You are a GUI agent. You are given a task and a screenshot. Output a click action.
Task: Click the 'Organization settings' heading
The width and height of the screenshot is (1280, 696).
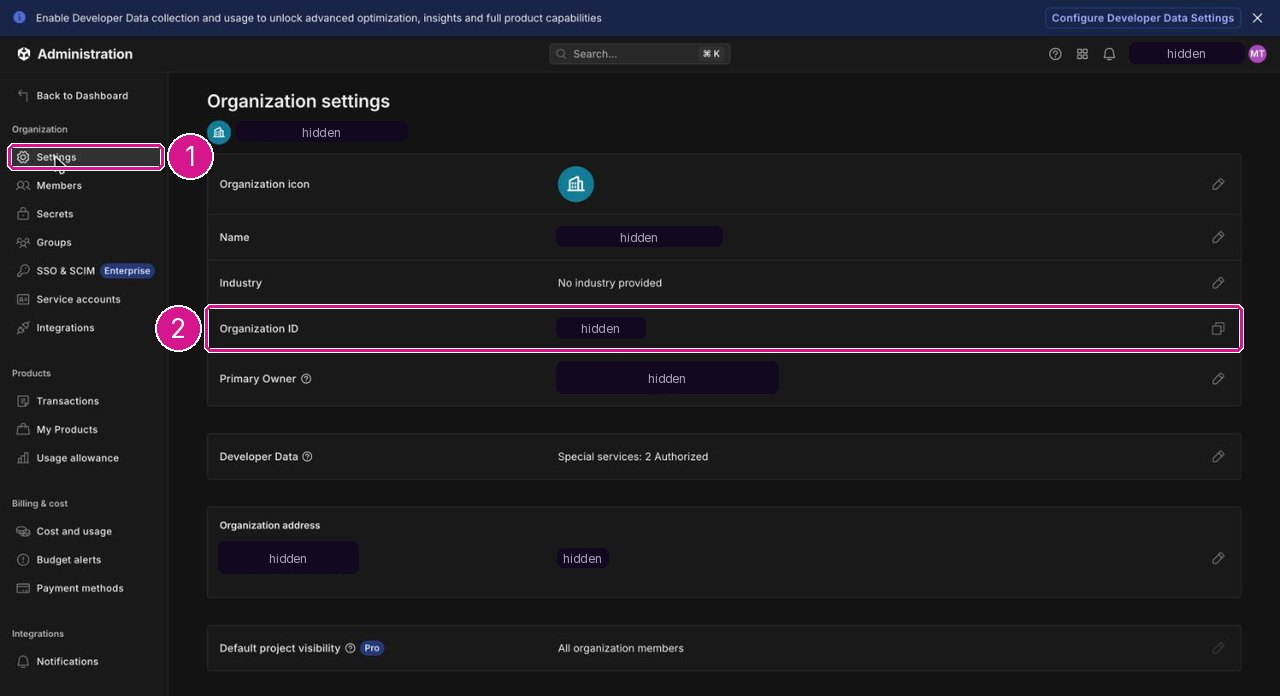(x=298, y=101)
